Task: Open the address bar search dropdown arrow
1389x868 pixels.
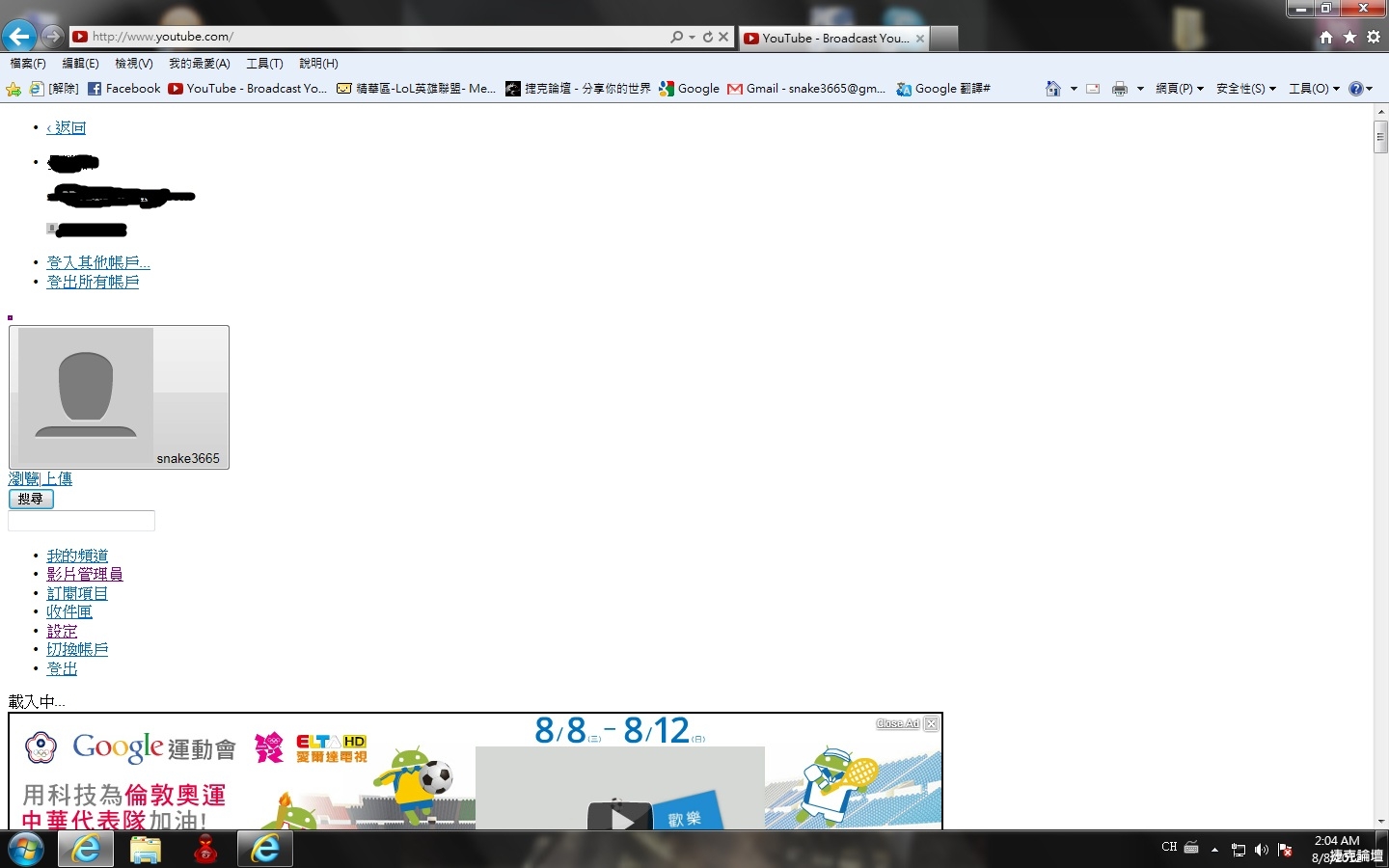Action: (692, 37)
